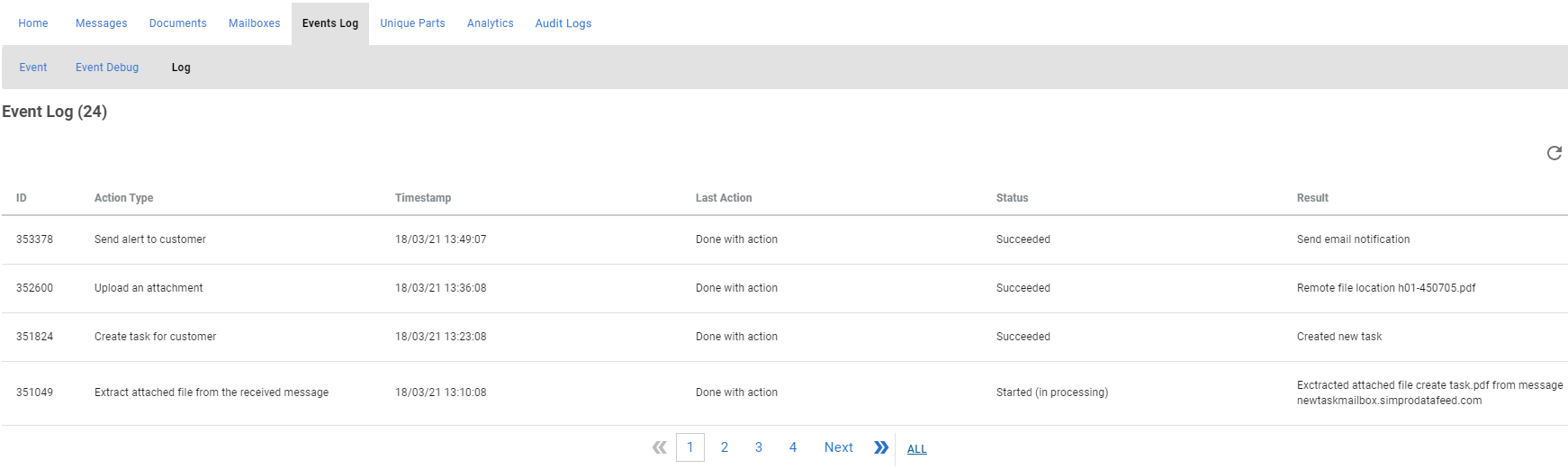Click the Next pagination link
This screenshot has width=1568, height=469.
pyautogui.click(x=838, y=447)
